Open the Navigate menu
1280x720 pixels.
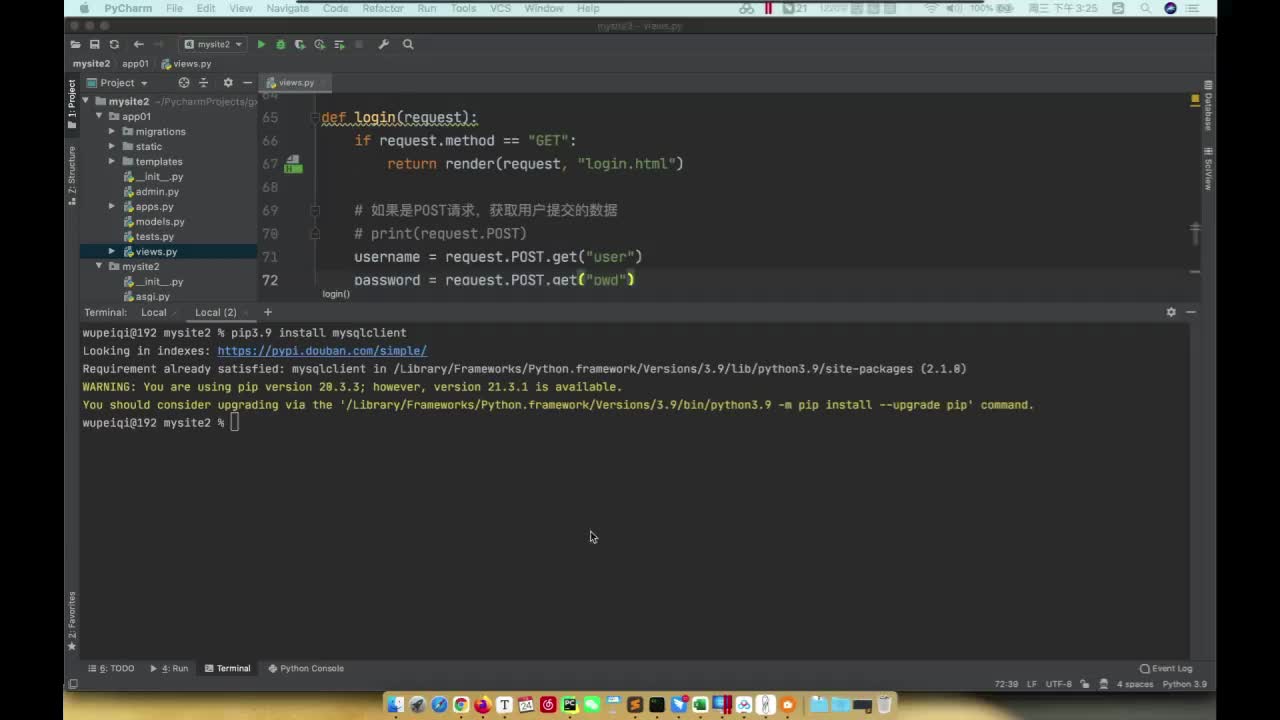coord(288,8)
